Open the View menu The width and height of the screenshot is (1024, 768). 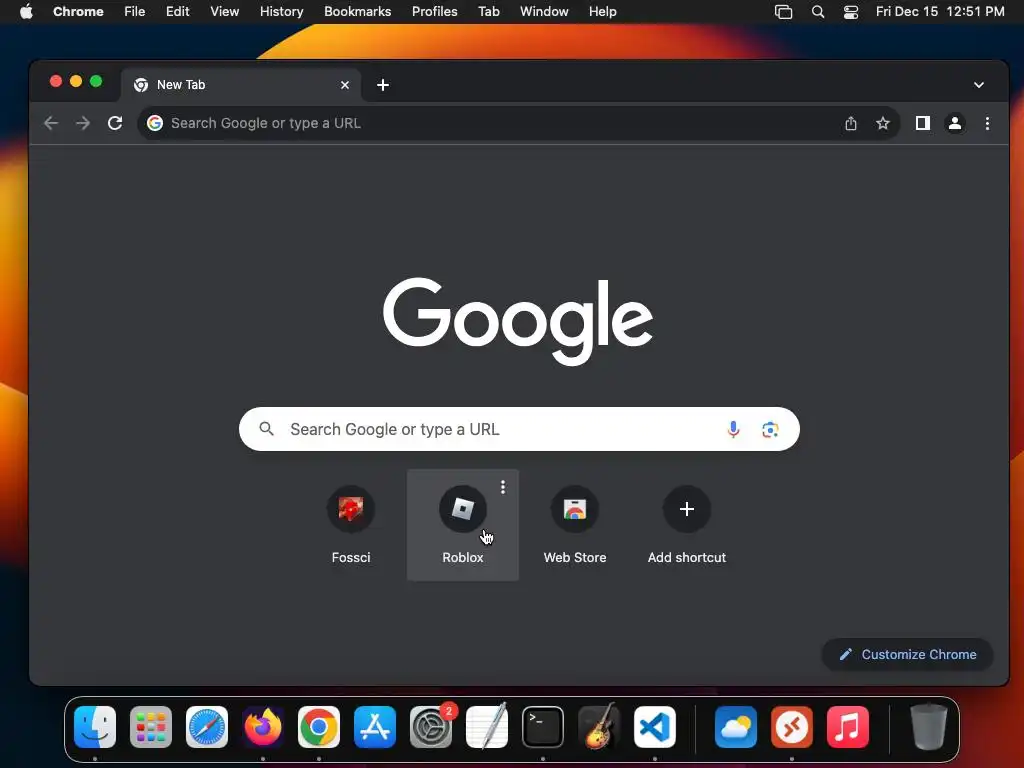point(224,11)
